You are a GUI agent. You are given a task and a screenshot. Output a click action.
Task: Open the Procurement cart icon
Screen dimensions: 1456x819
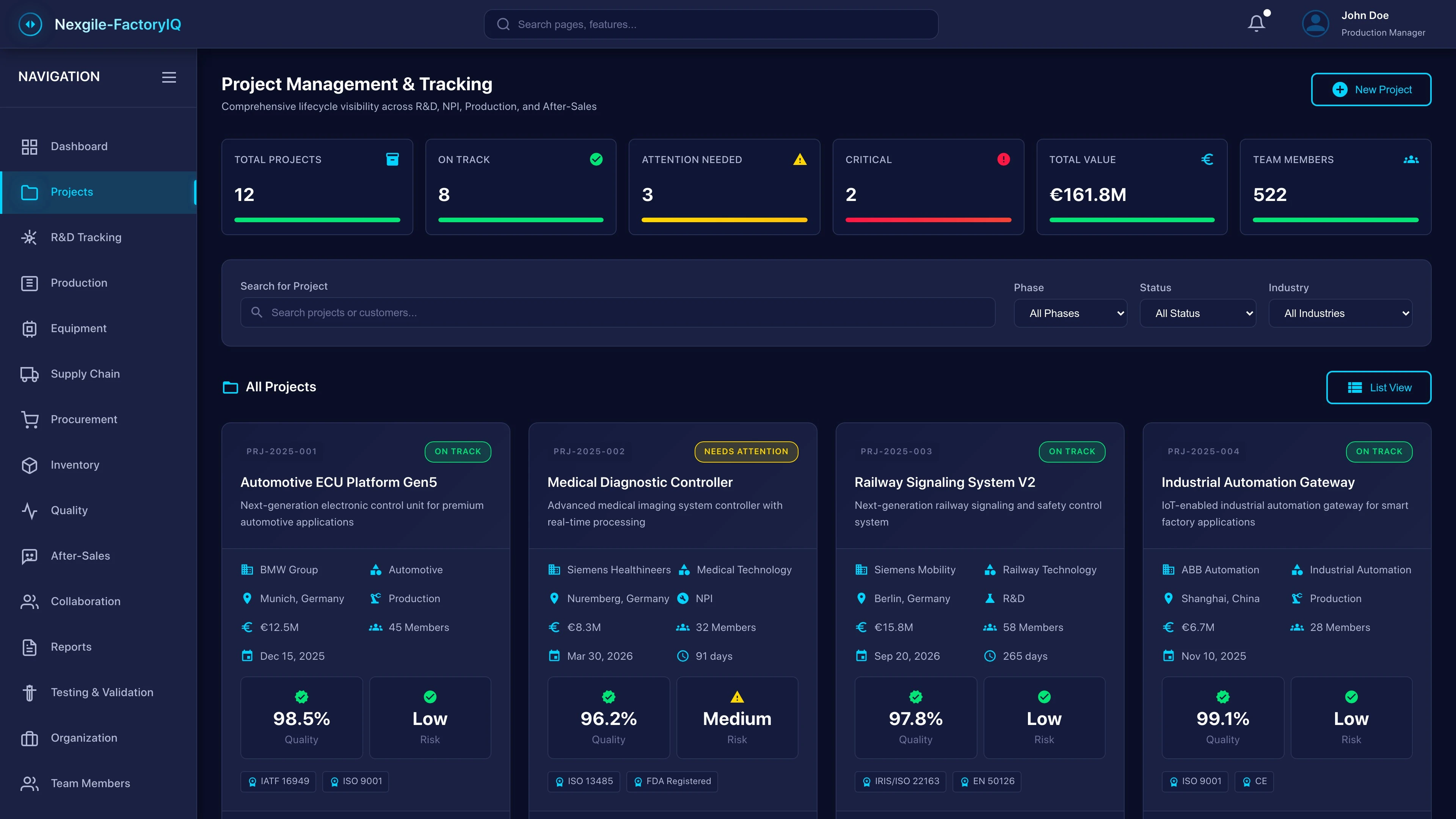point(30,419)
